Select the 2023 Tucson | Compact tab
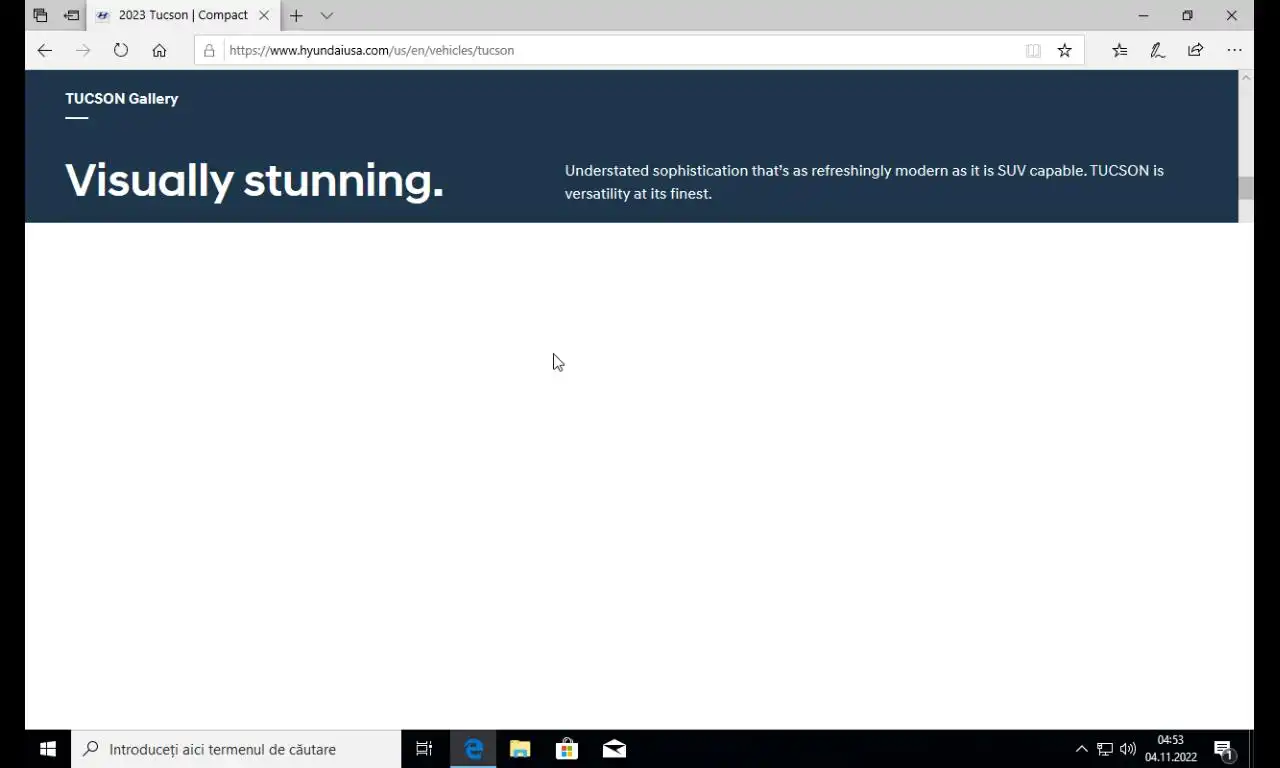The height and width of the screenshot is (768, 1280). point(183,15)
